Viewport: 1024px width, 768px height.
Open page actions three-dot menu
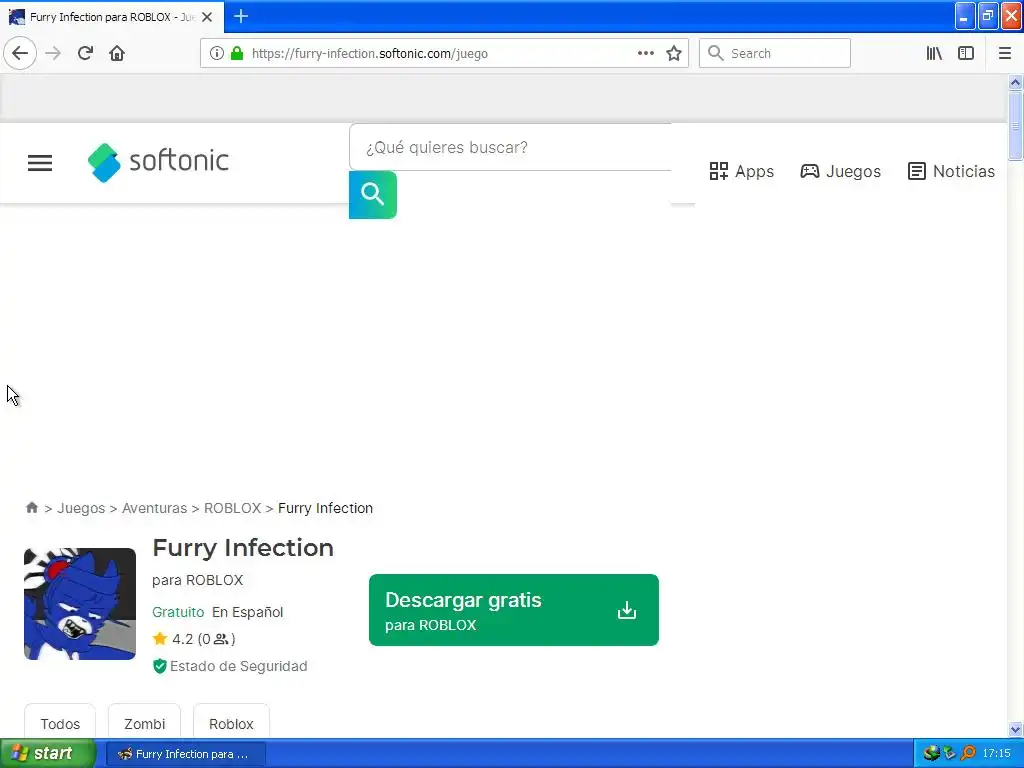[x=645, y=54]
